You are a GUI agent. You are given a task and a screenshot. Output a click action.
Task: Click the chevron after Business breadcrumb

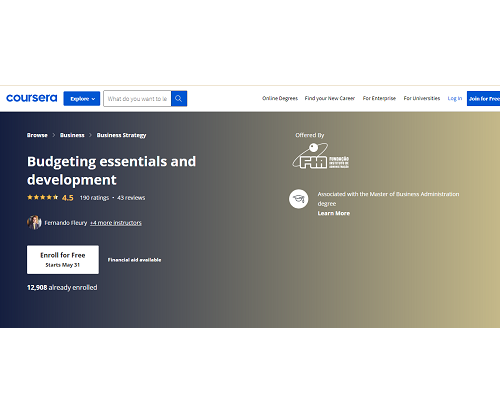pyautogui.click(x=90, y=135)
